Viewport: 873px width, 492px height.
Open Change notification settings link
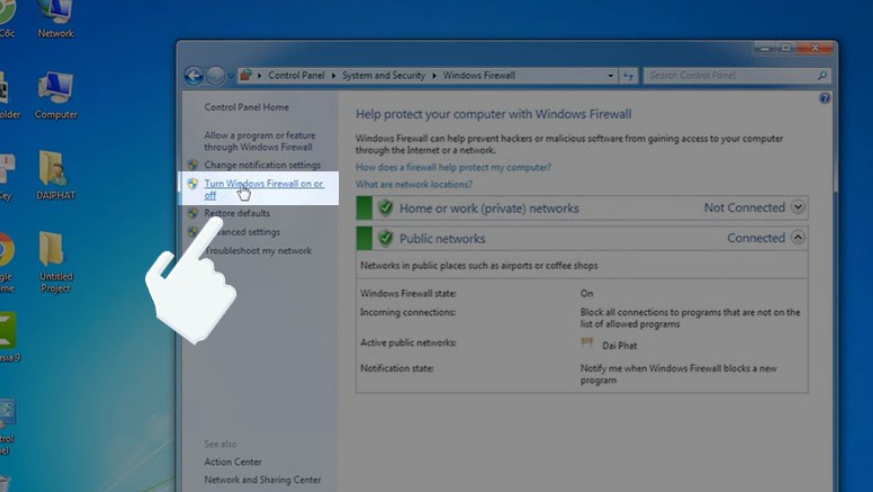click(262, 165)
